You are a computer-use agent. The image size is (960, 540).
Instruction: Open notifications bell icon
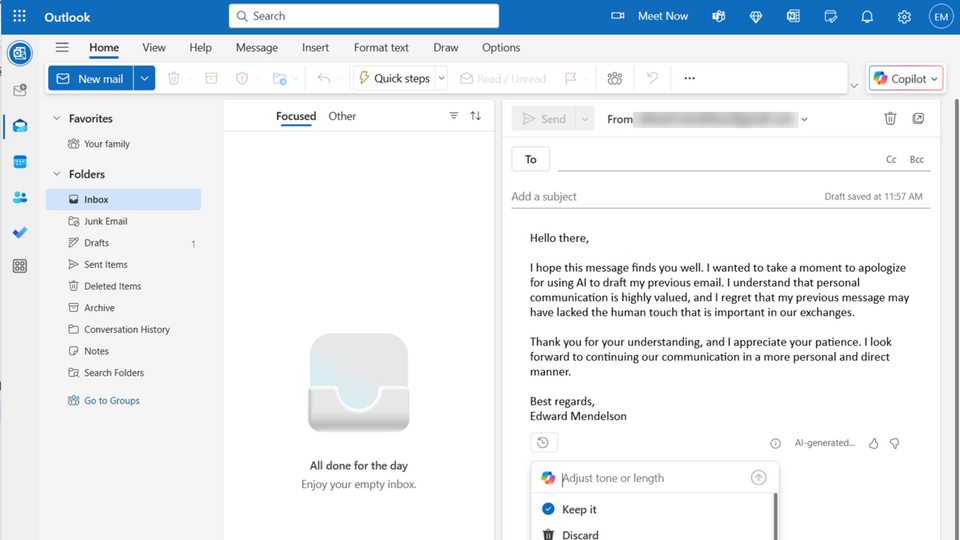pos(867,16)
